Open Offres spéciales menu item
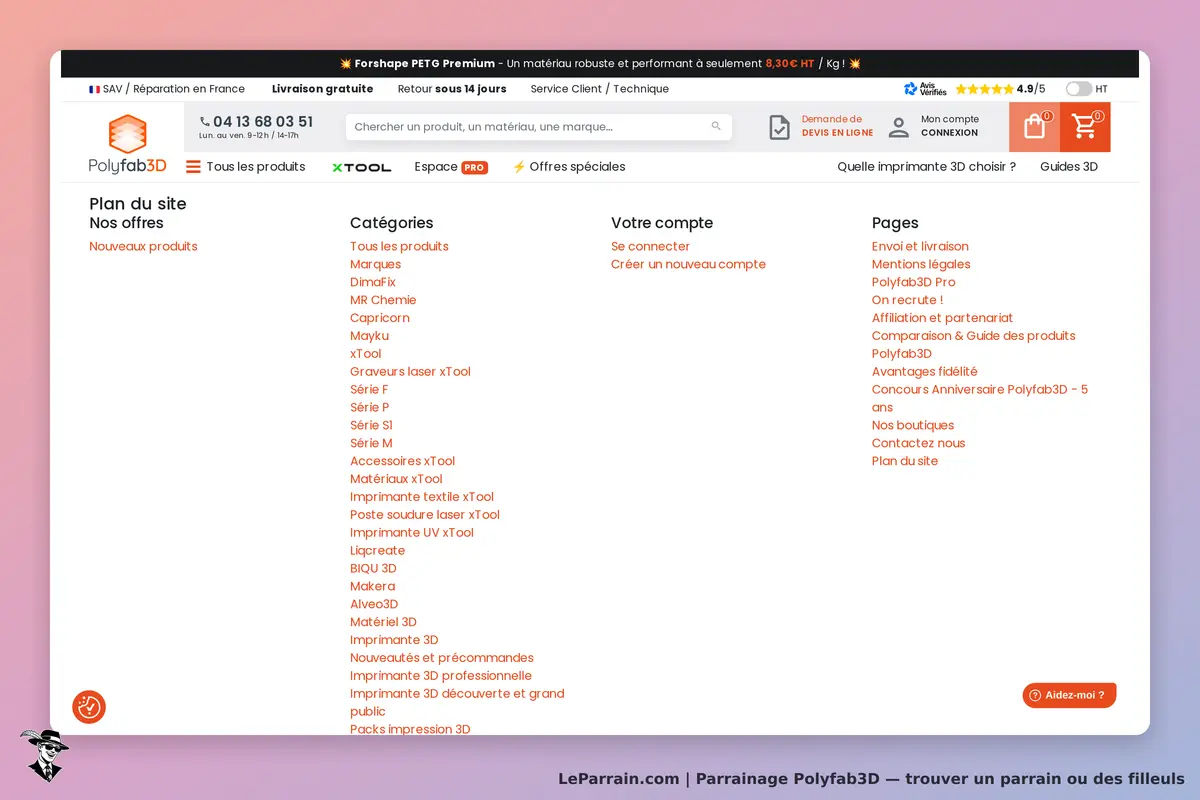 [569, 167]
